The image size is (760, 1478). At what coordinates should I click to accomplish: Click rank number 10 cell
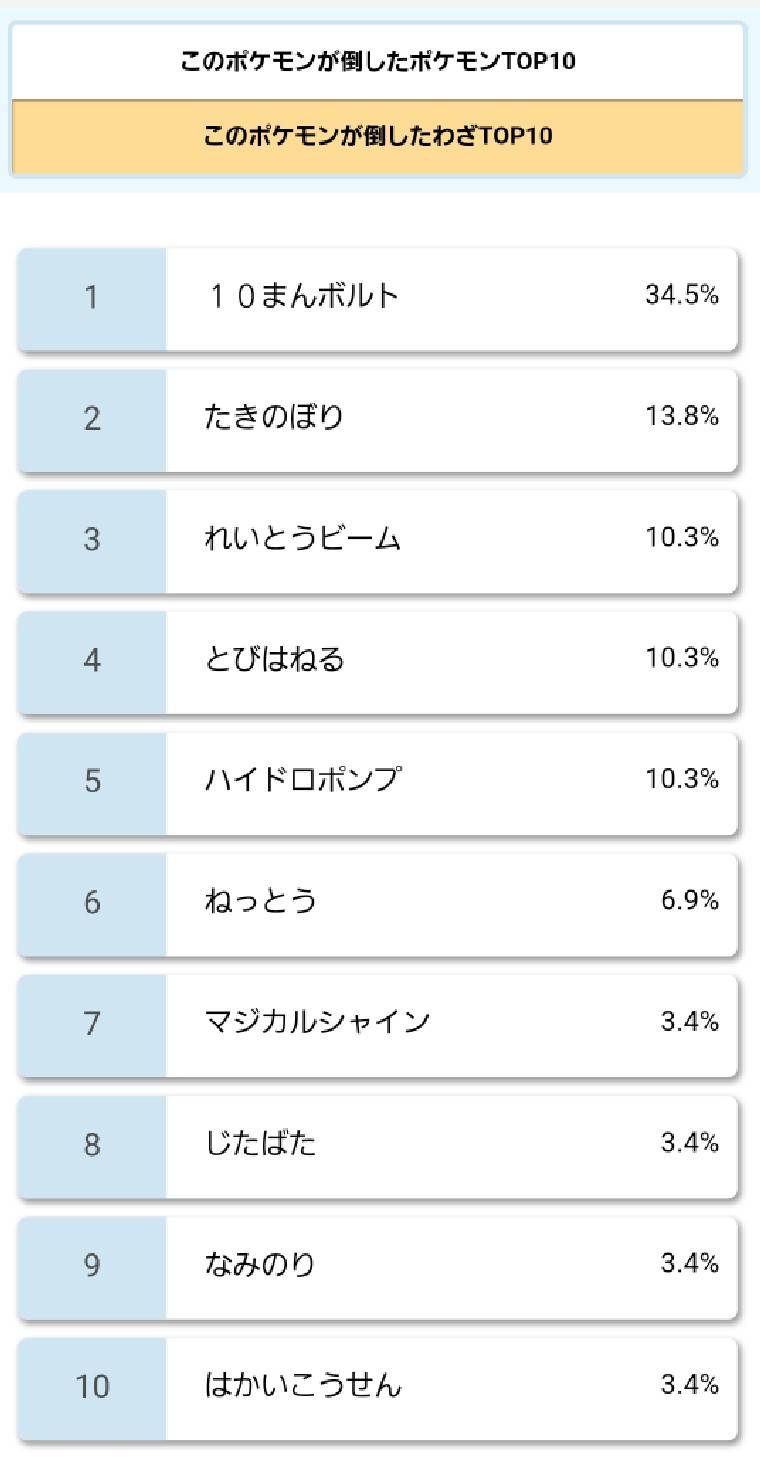(92, 1389)
